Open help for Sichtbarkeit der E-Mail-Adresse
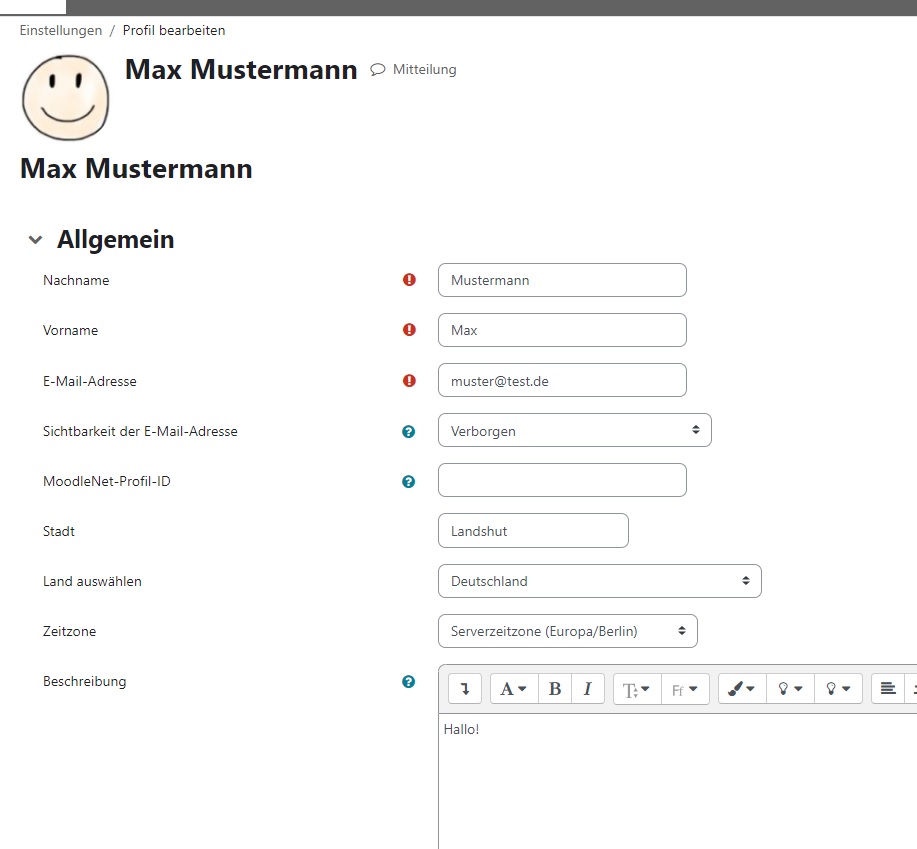 408,431
